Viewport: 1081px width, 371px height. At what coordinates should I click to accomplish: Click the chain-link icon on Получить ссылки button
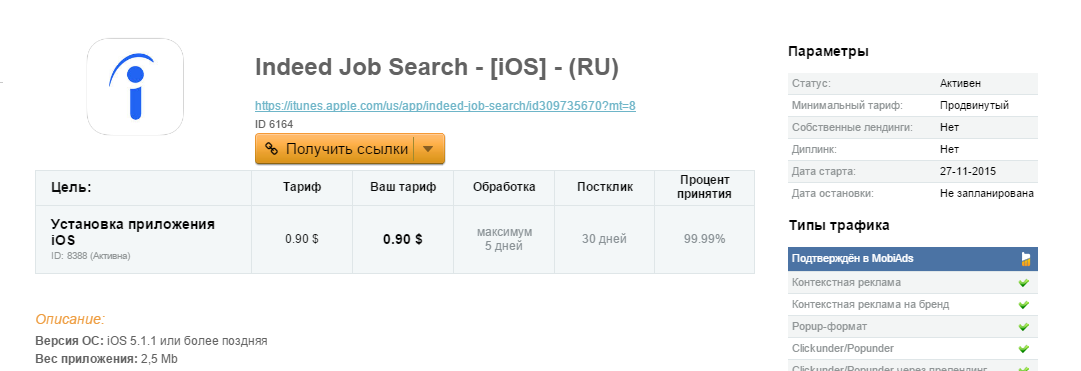[272, 148]
